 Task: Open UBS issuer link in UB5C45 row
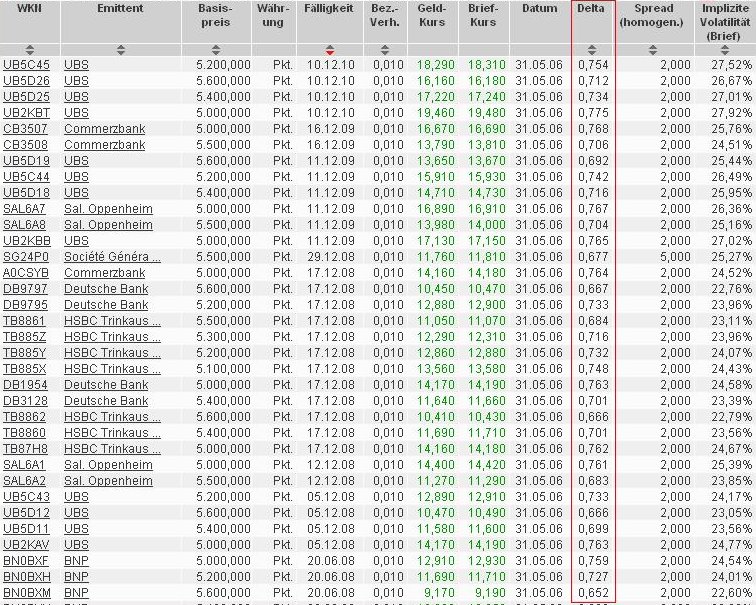(x=76, y=65)
